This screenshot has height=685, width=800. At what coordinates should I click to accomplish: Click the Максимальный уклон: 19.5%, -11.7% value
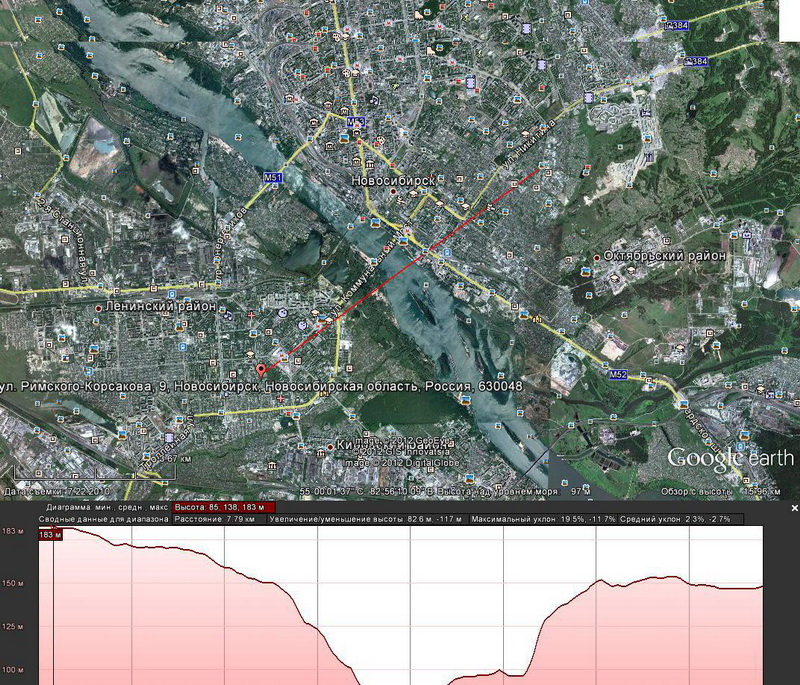pyautogui.click(x=543, y=519)
